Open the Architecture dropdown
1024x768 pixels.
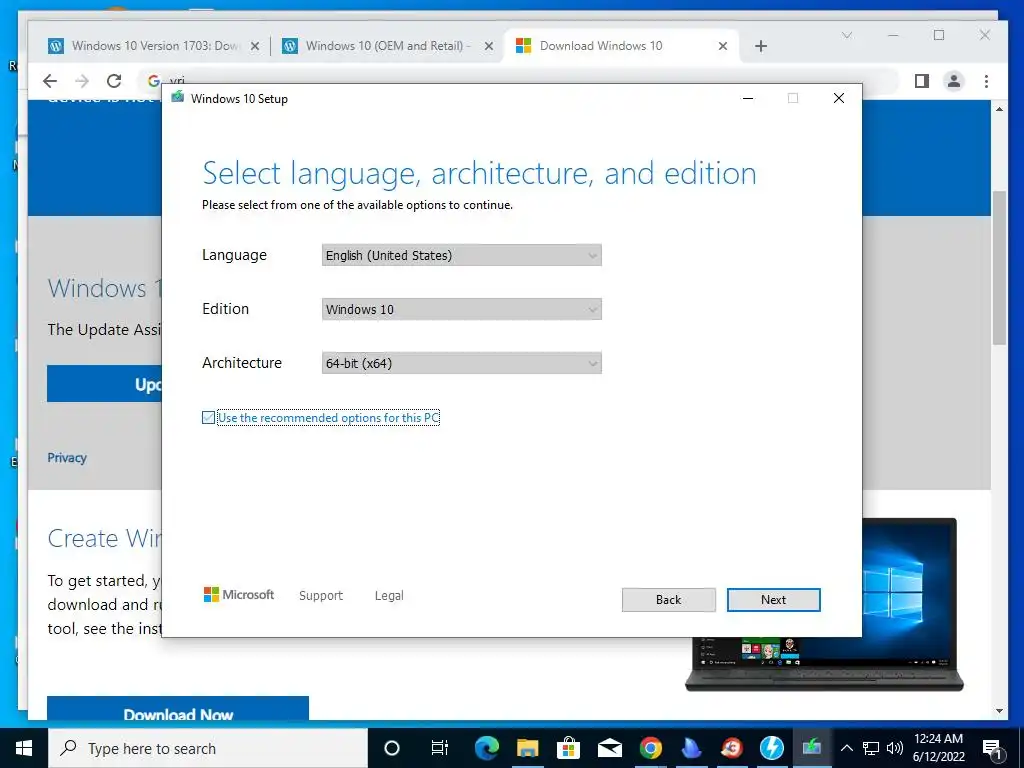click(x=461, y=363)
